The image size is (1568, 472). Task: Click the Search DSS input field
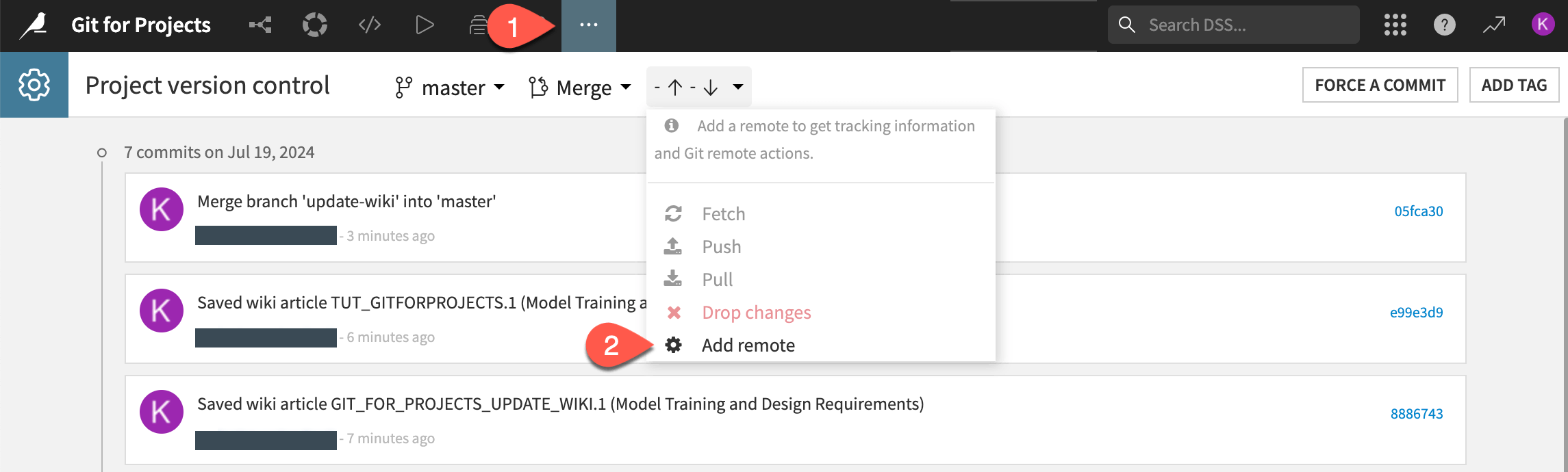(x=1234, y=25)
